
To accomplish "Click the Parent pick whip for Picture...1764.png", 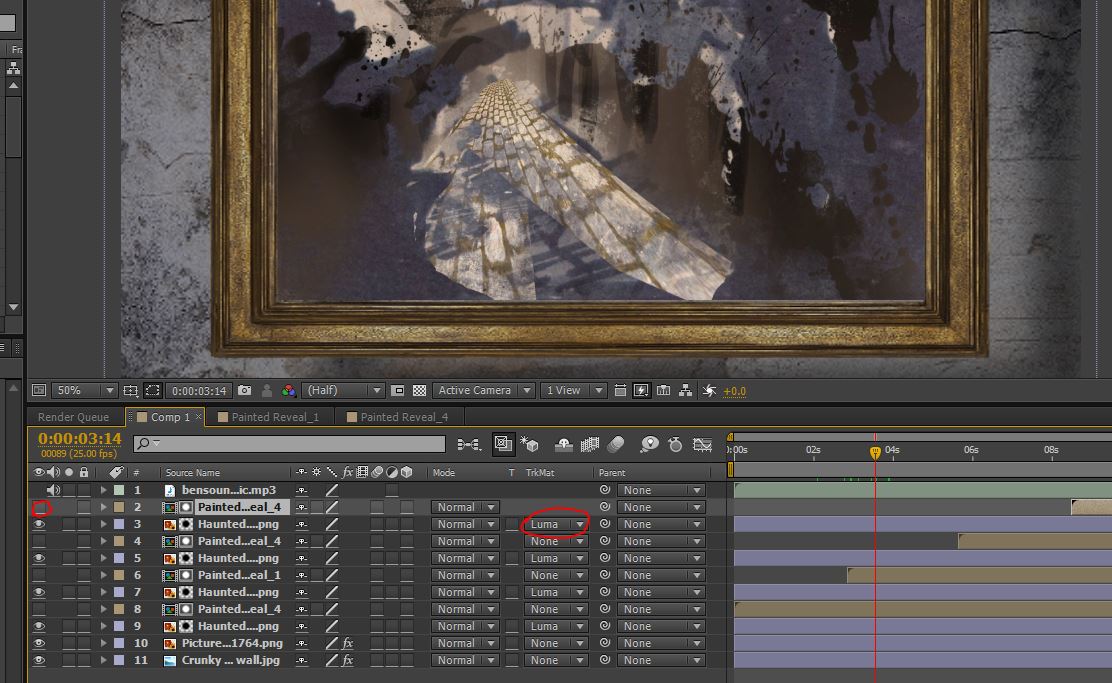I will click(x=604, y=643).
